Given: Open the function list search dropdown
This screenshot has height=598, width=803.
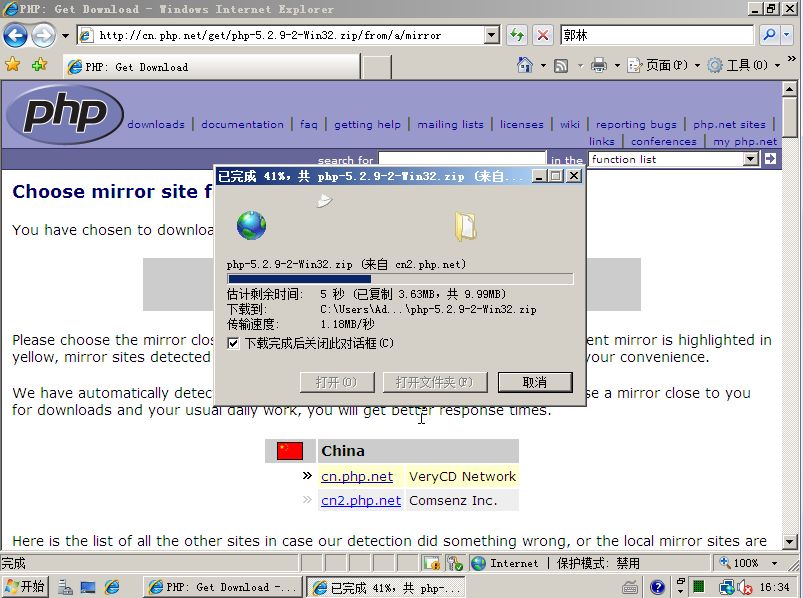Looking at the screenshot, I should click(673, 159).
